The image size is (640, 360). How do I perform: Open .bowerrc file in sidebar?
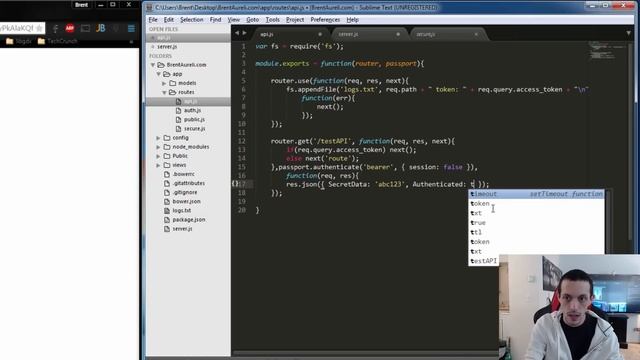coord(183,174)
